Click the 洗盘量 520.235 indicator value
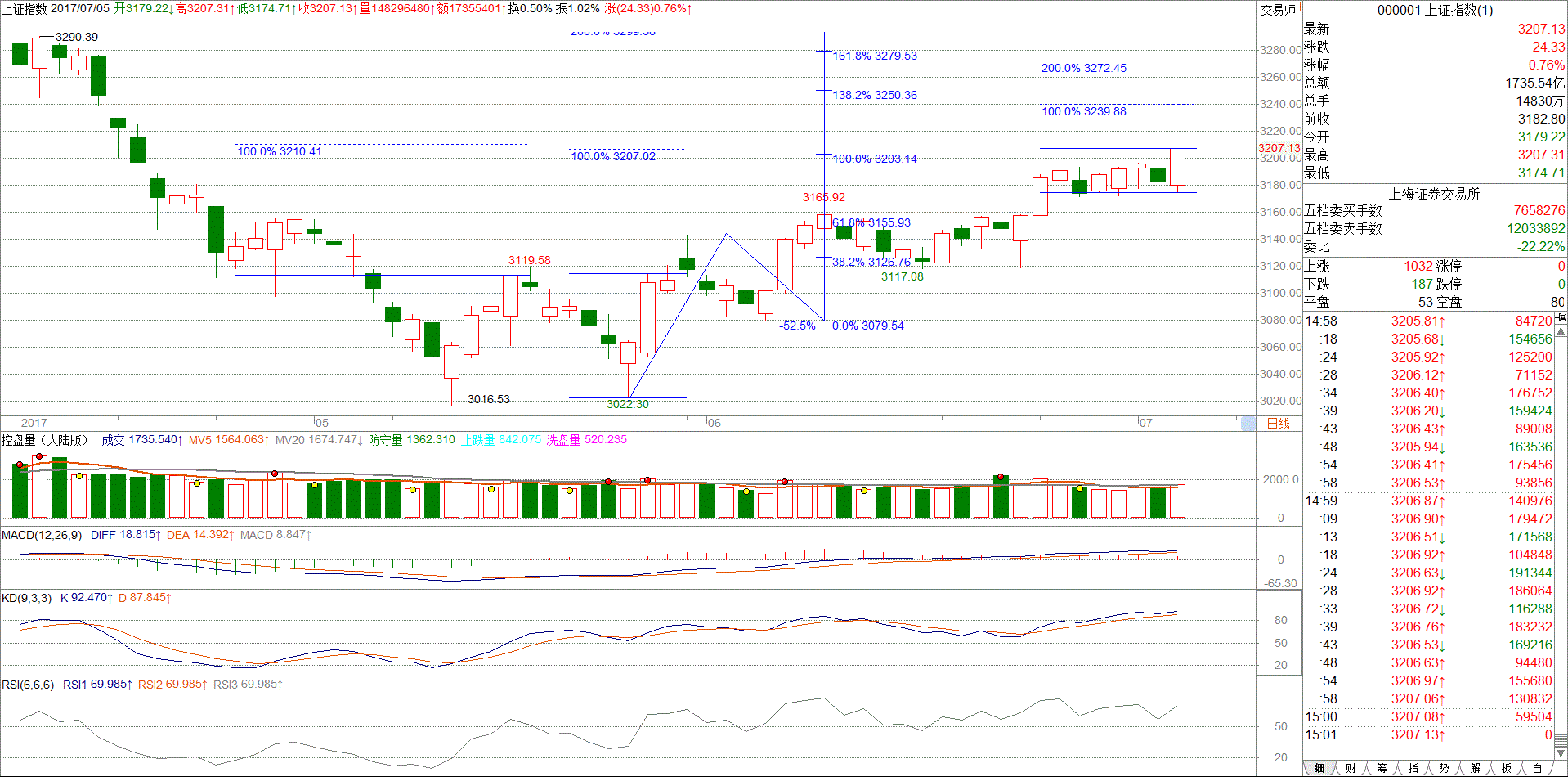This screenshot has width=1568, height=777. tap(586, 440)
